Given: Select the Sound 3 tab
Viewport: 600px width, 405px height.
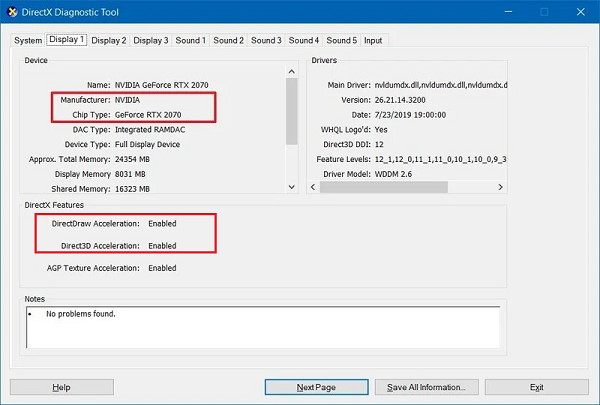Looking at the screenshot, I should click(x=266, y=40).
